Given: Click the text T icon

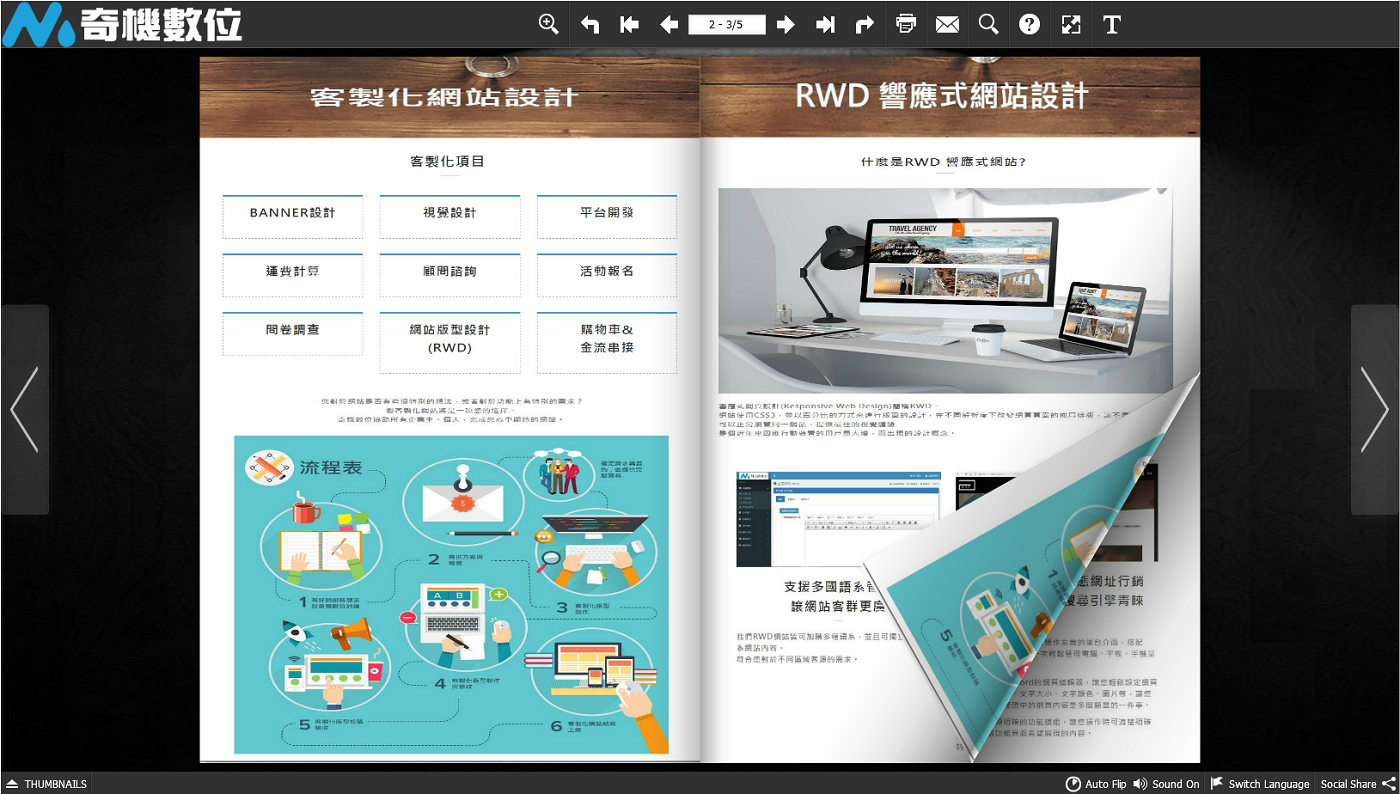Looking at the screenshot, I should point(1111,24).
